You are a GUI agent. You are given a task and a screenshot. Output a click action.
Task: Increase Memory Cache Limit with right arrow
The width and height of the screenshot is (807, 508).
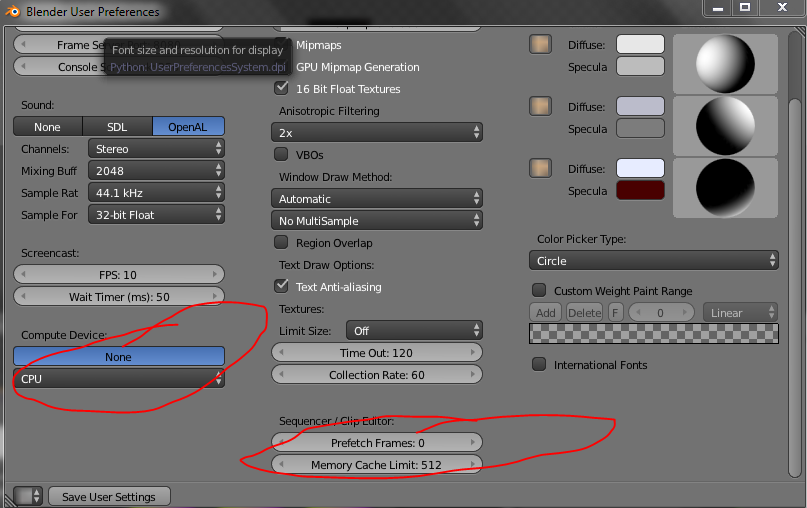point(473,464)
